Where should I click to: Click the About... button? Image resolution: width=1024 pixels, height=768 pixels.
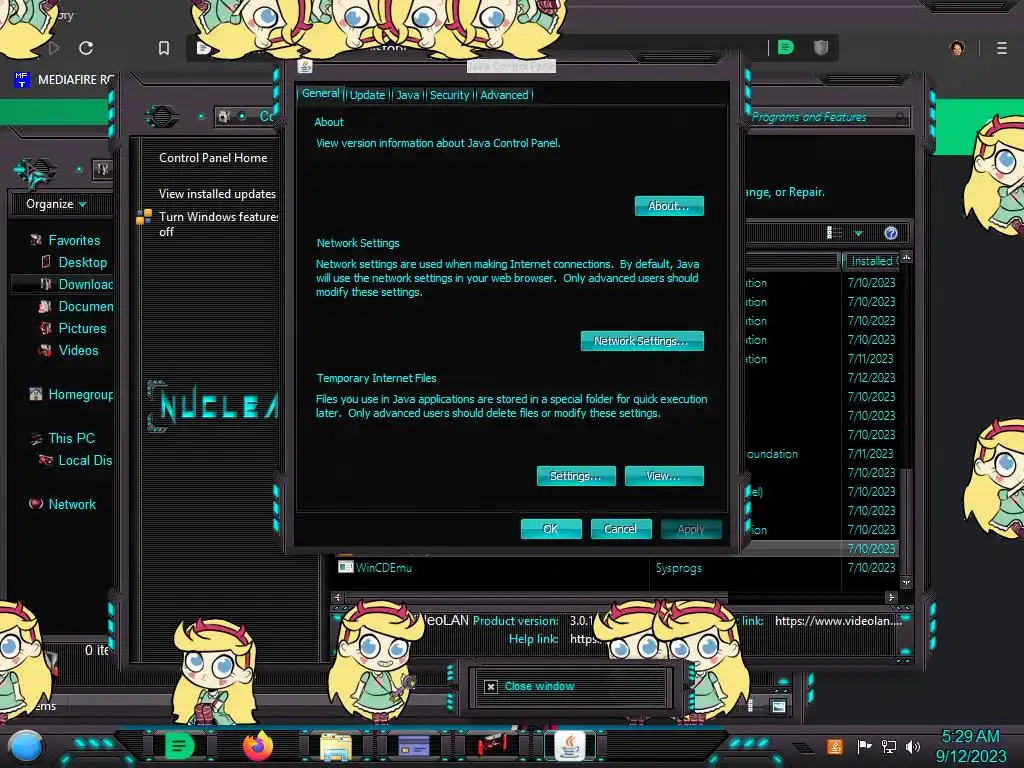(669, 206)
